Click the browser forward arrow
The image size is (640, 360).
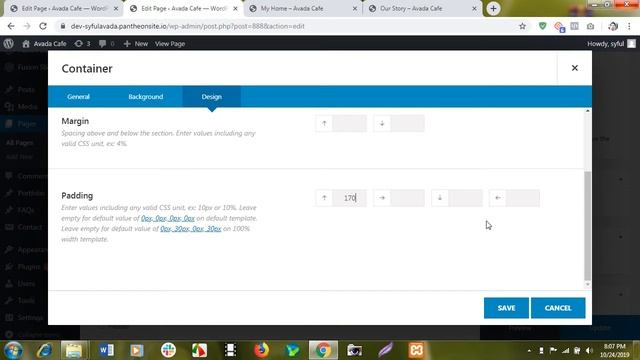pyautogui.click(x=27, y=26)
